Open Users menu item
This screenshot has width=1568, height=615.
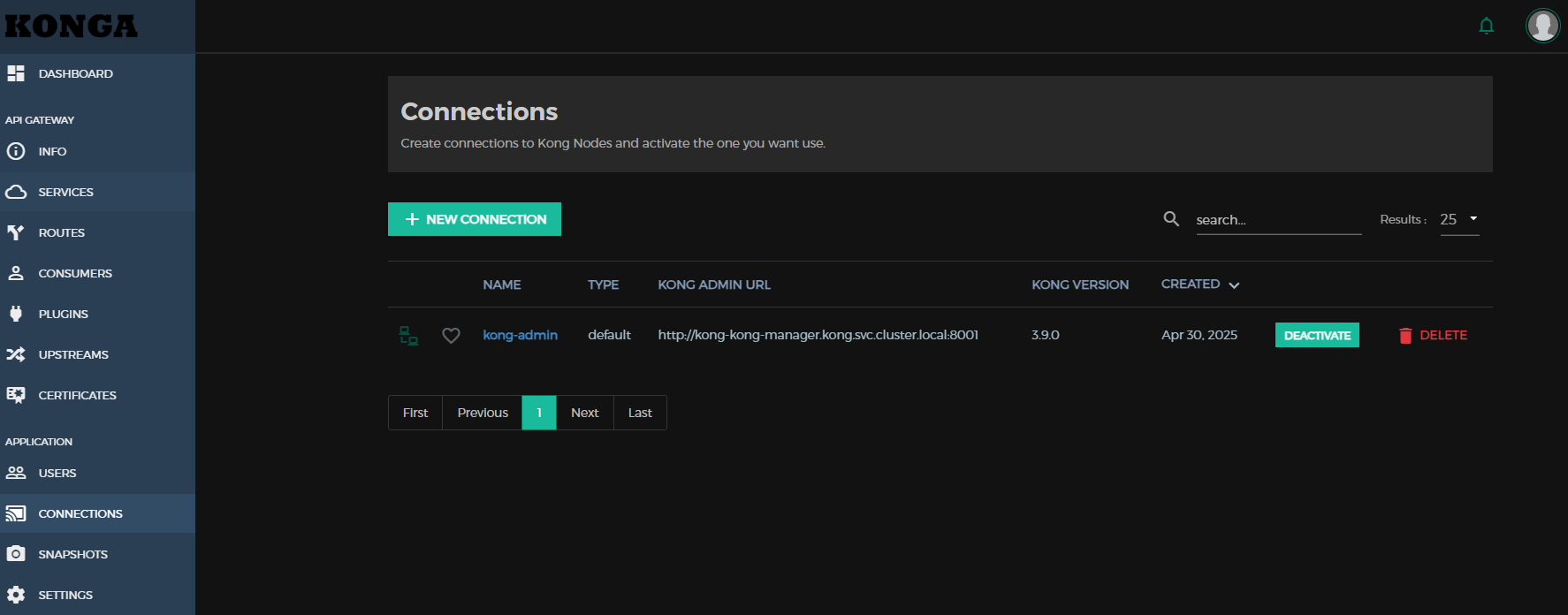click(x=97, y=473)
